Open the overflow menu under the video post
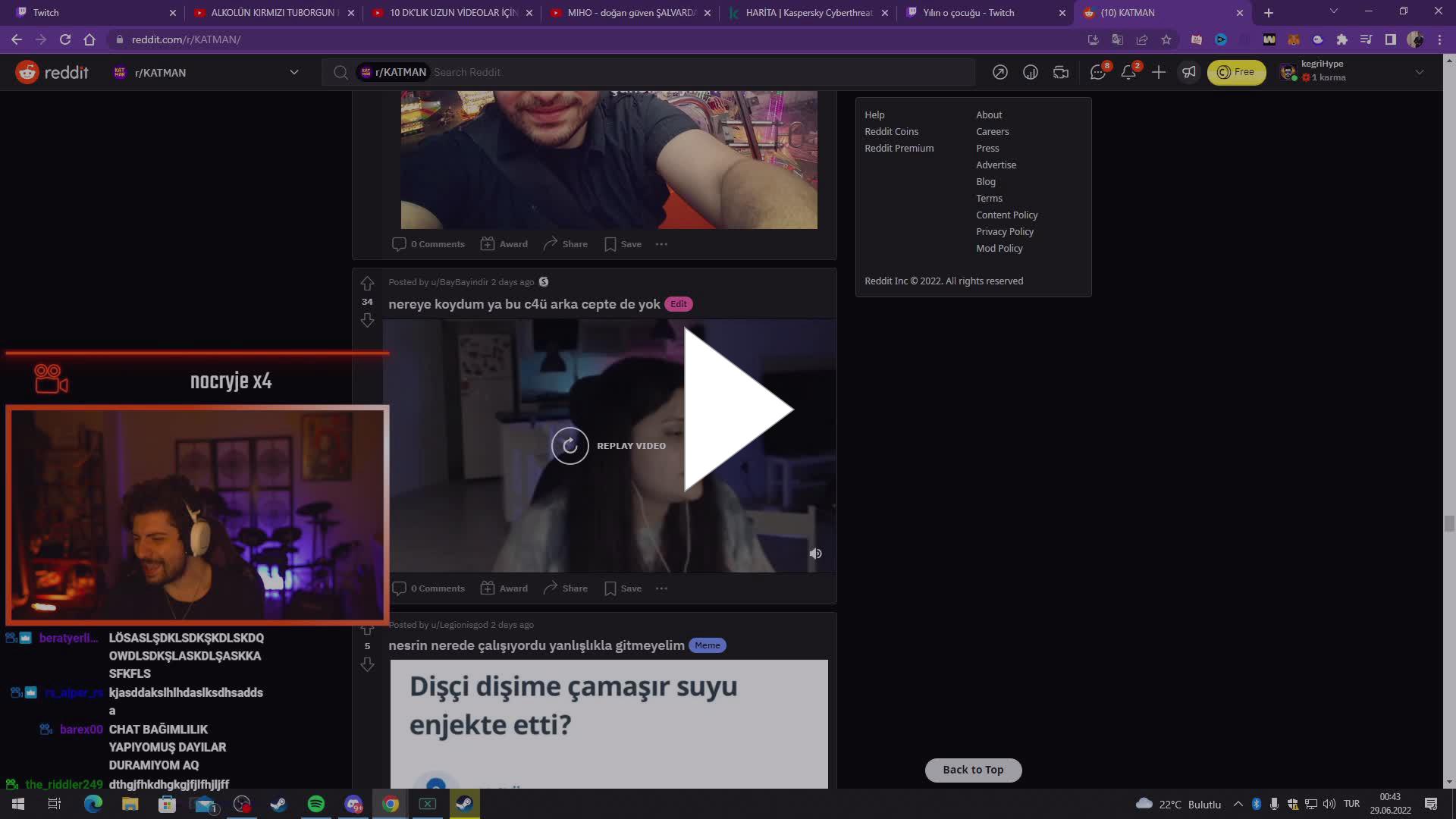Screen dimensions: 1456x819 coord(661,588)
